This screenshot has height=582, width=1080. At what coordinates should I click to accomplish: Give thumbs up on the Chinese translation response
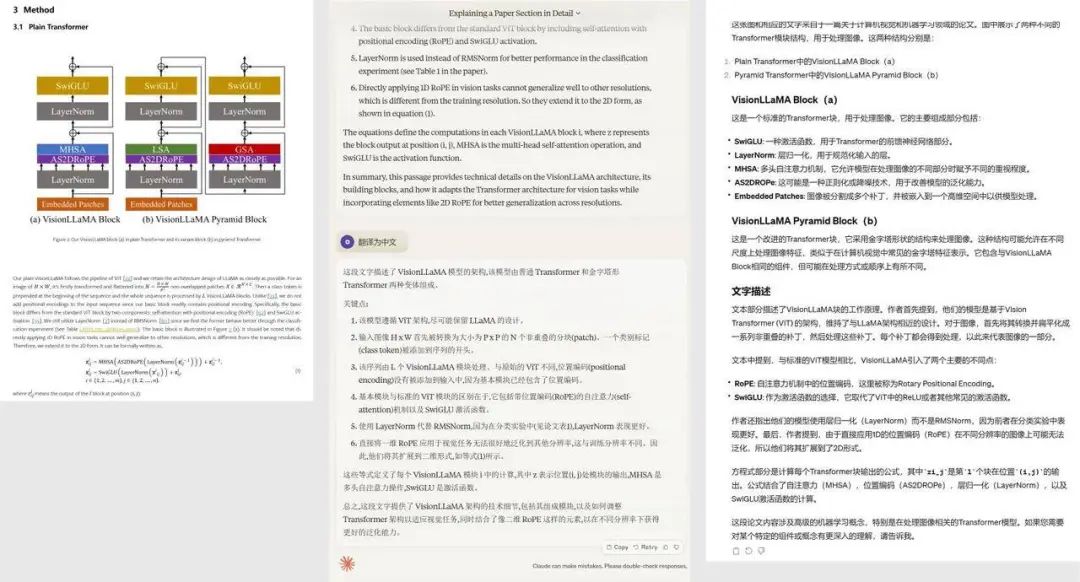click(665, 547)
